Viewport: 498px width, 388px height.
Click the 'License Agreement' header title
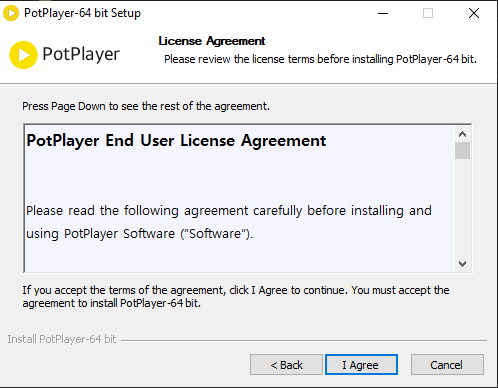[x=212, y=41]
